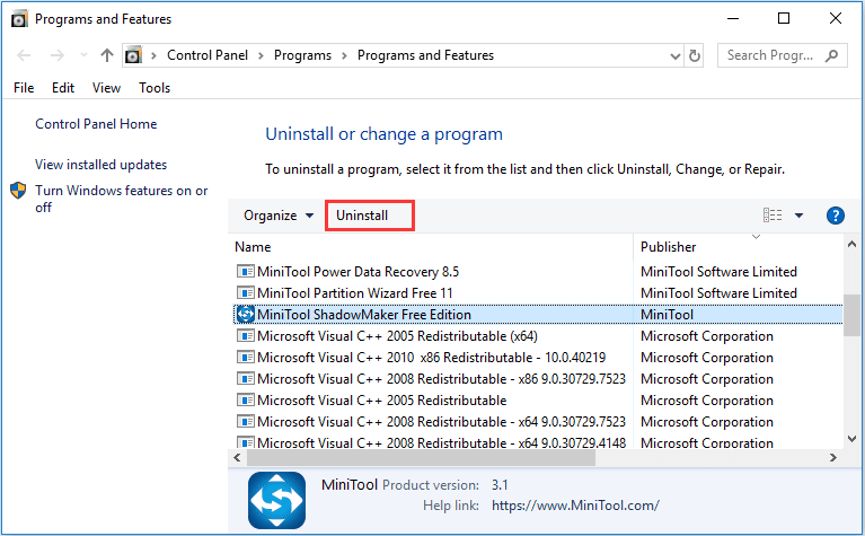Expand the chevron after Control Panel breadcrumb
This screenshot has width=865, height=536.
pyautogui.click(x=261, y=56)
